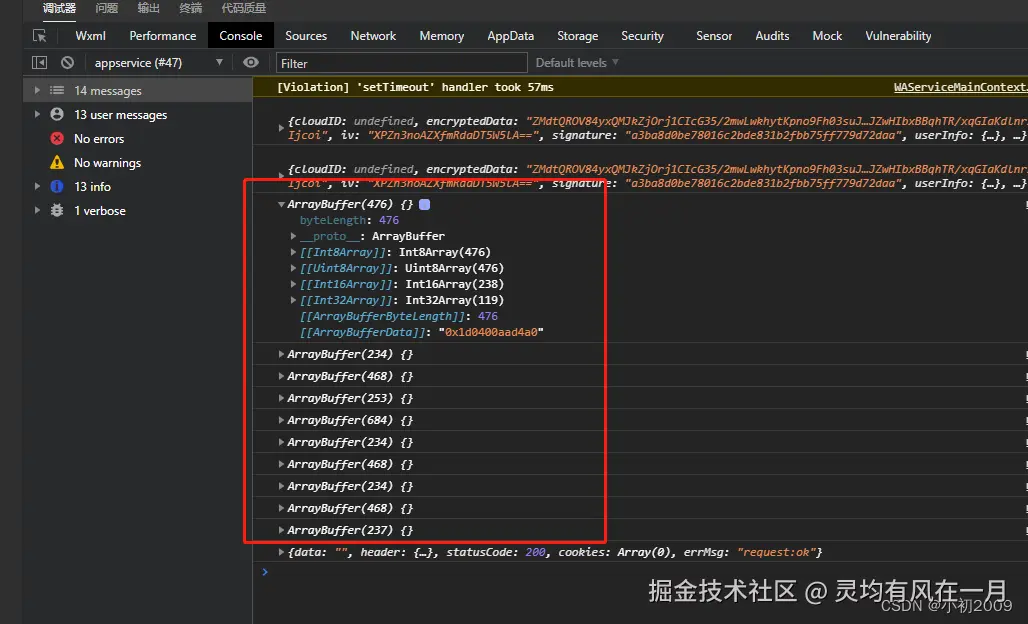Go to the AppData tab
The height and width of the screenshot is (624, 1028).
pos(511,36)
